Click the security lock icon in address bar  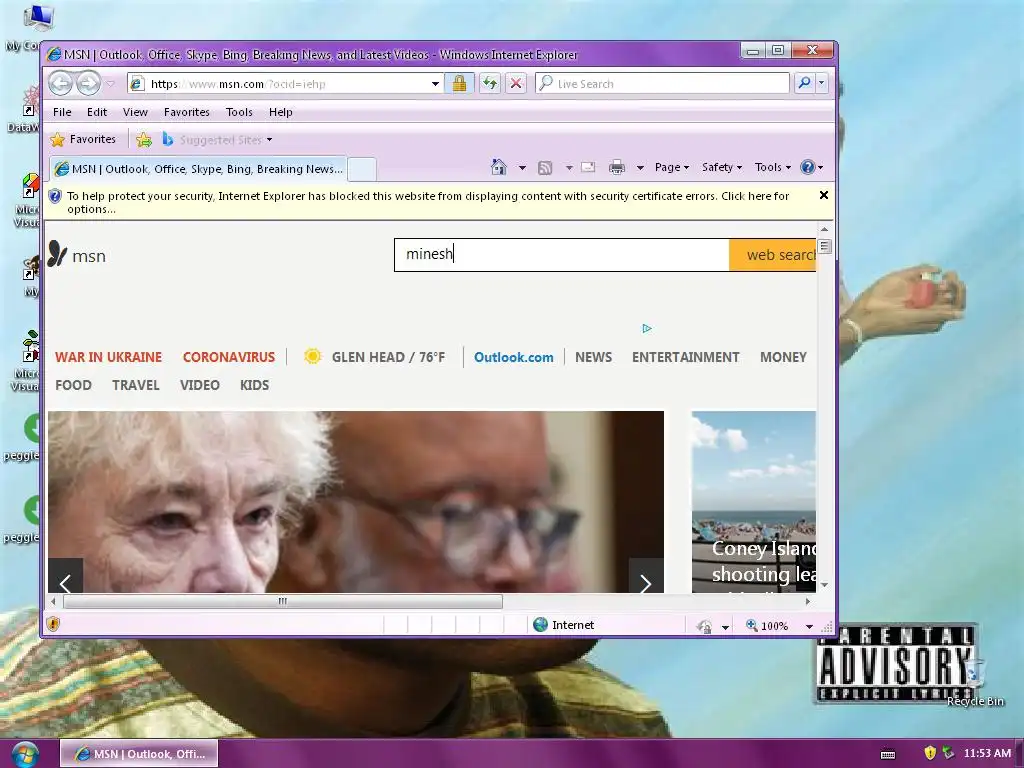[459, 84]
